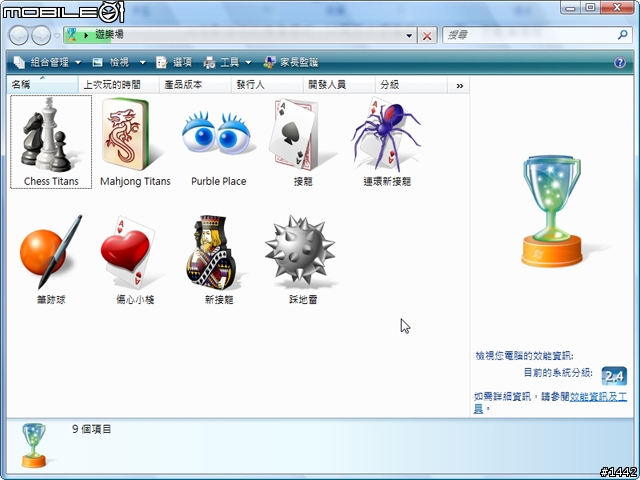Show more columns with the chevron
Screen dimensions: 640x480
pos(460,85)
